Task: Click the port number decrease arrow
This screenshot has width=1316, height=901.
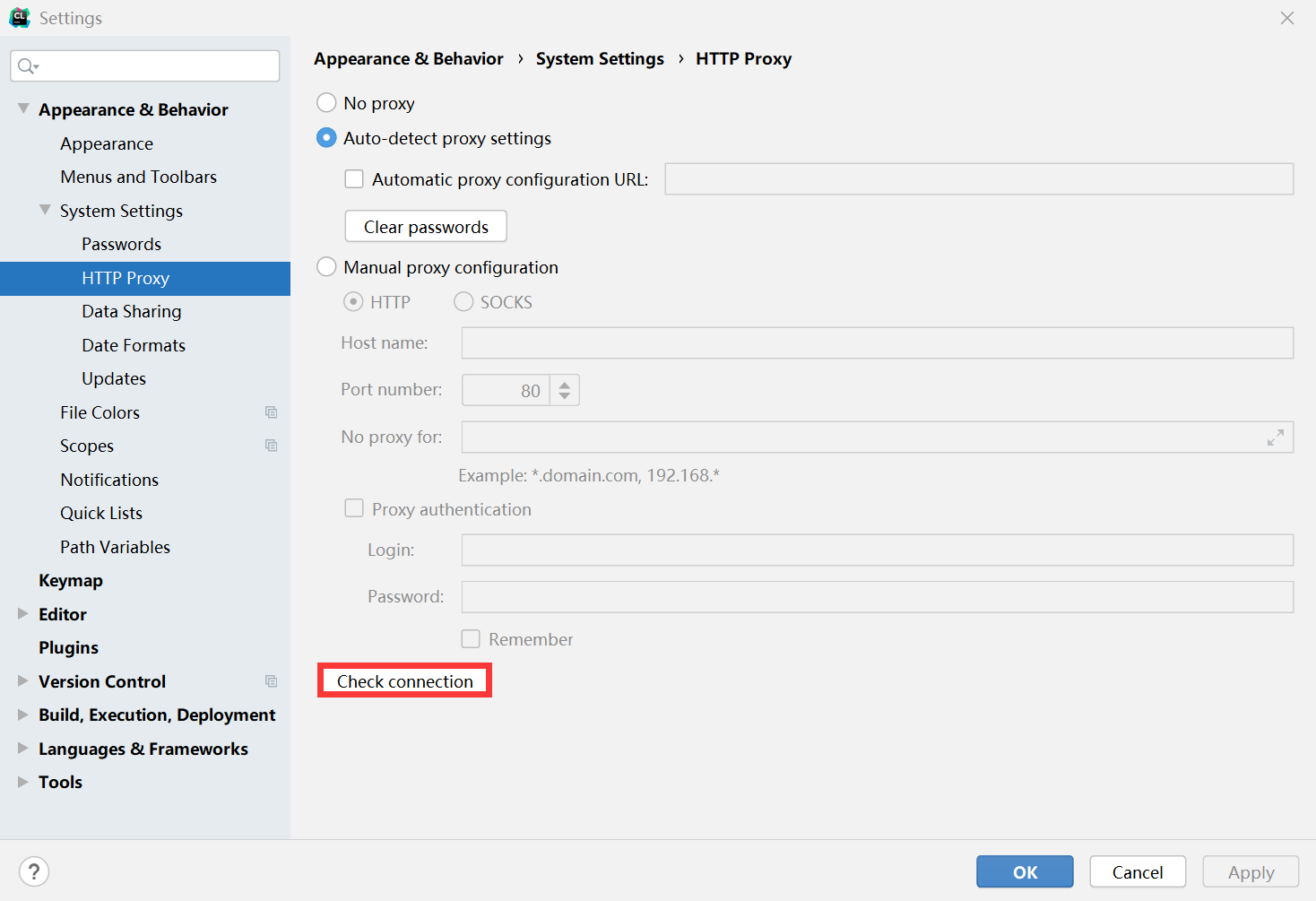Action: (x=565, y=395)
